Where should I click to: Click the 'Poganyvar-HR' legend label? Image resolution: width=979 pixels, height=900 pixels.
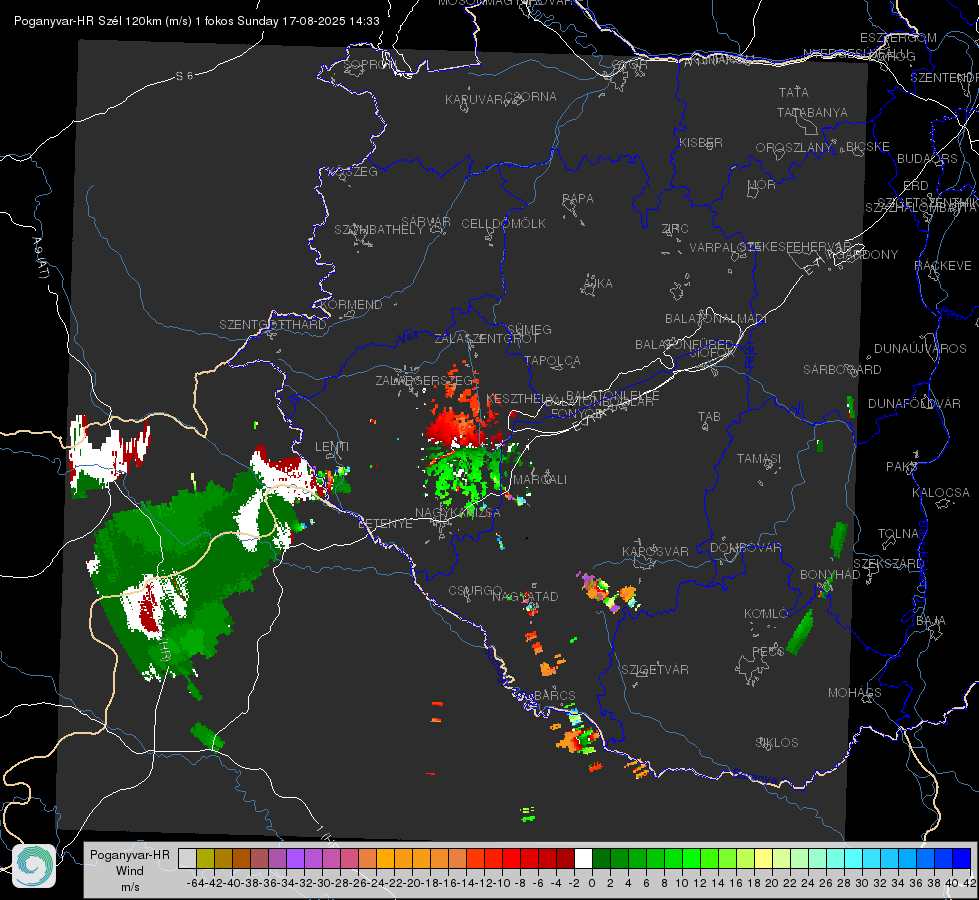pos(130,855)
